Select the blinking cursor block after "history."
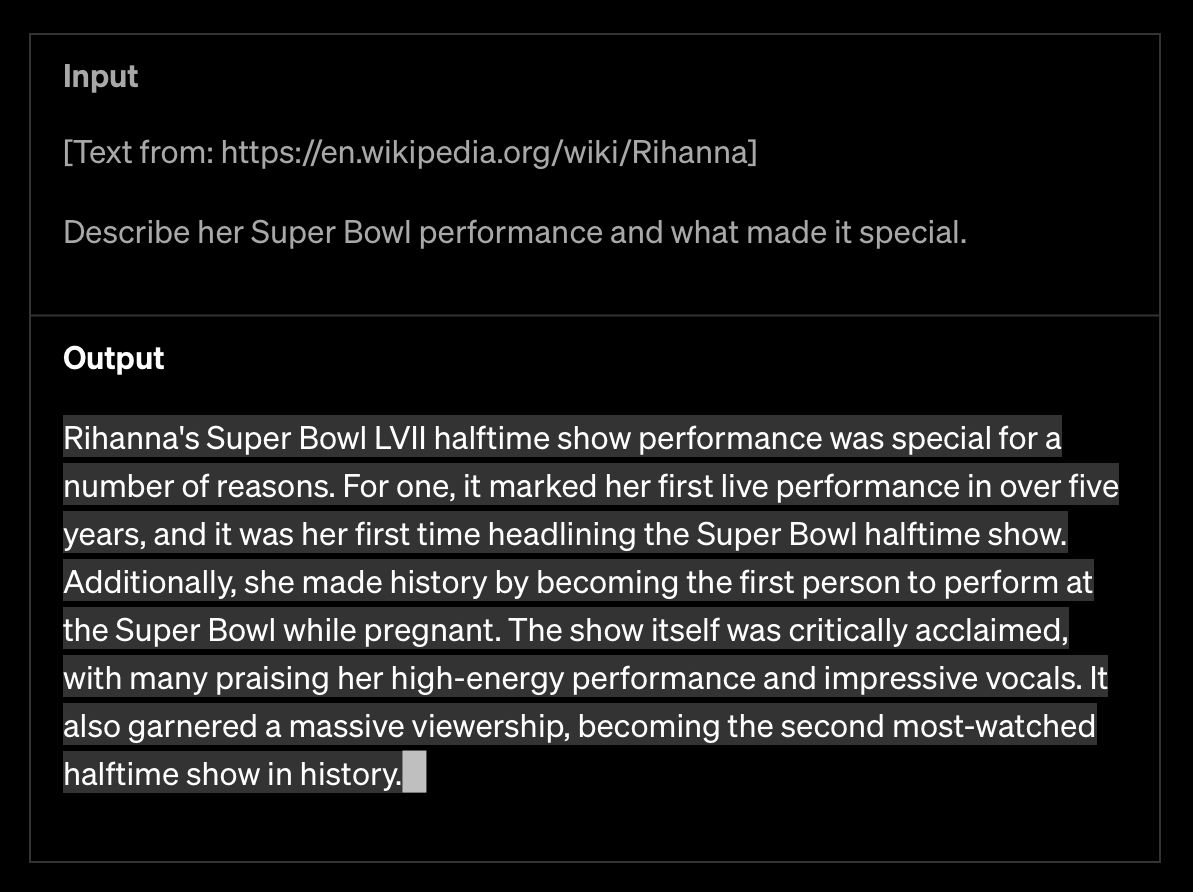Image resolution: width=1193 pixels, height=892 pixels. click(414, 773)
